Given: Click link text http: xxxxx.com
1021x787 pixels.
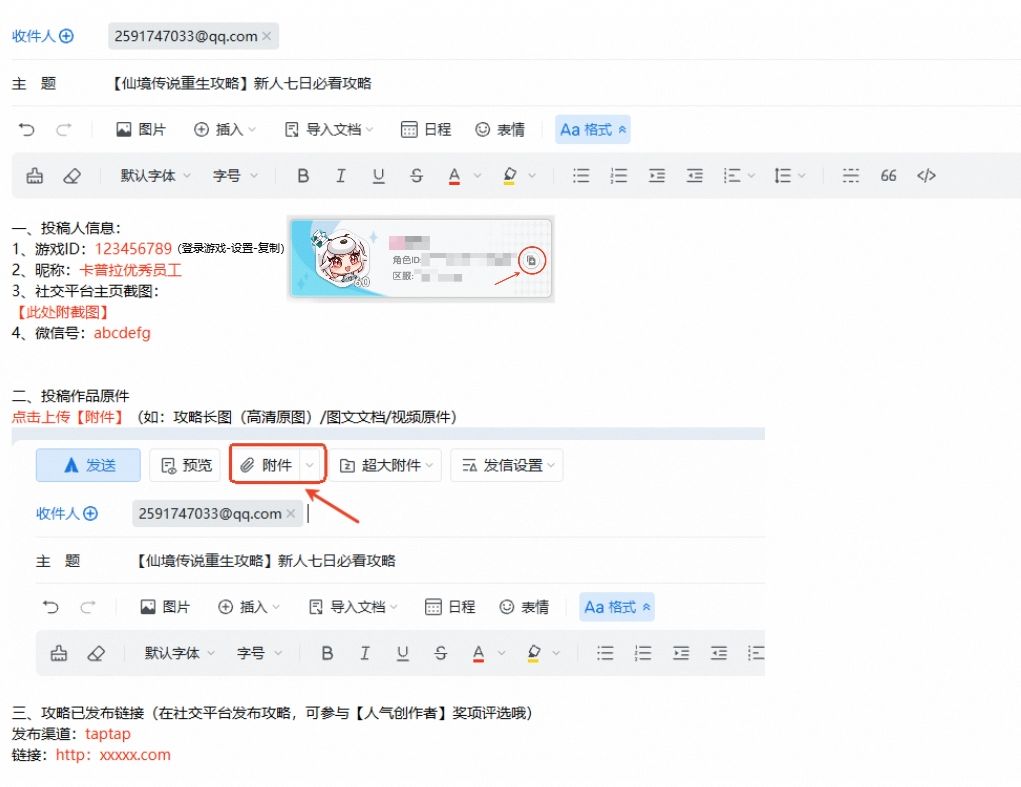Looking at the screenshot, I should [x=113, y=755].
